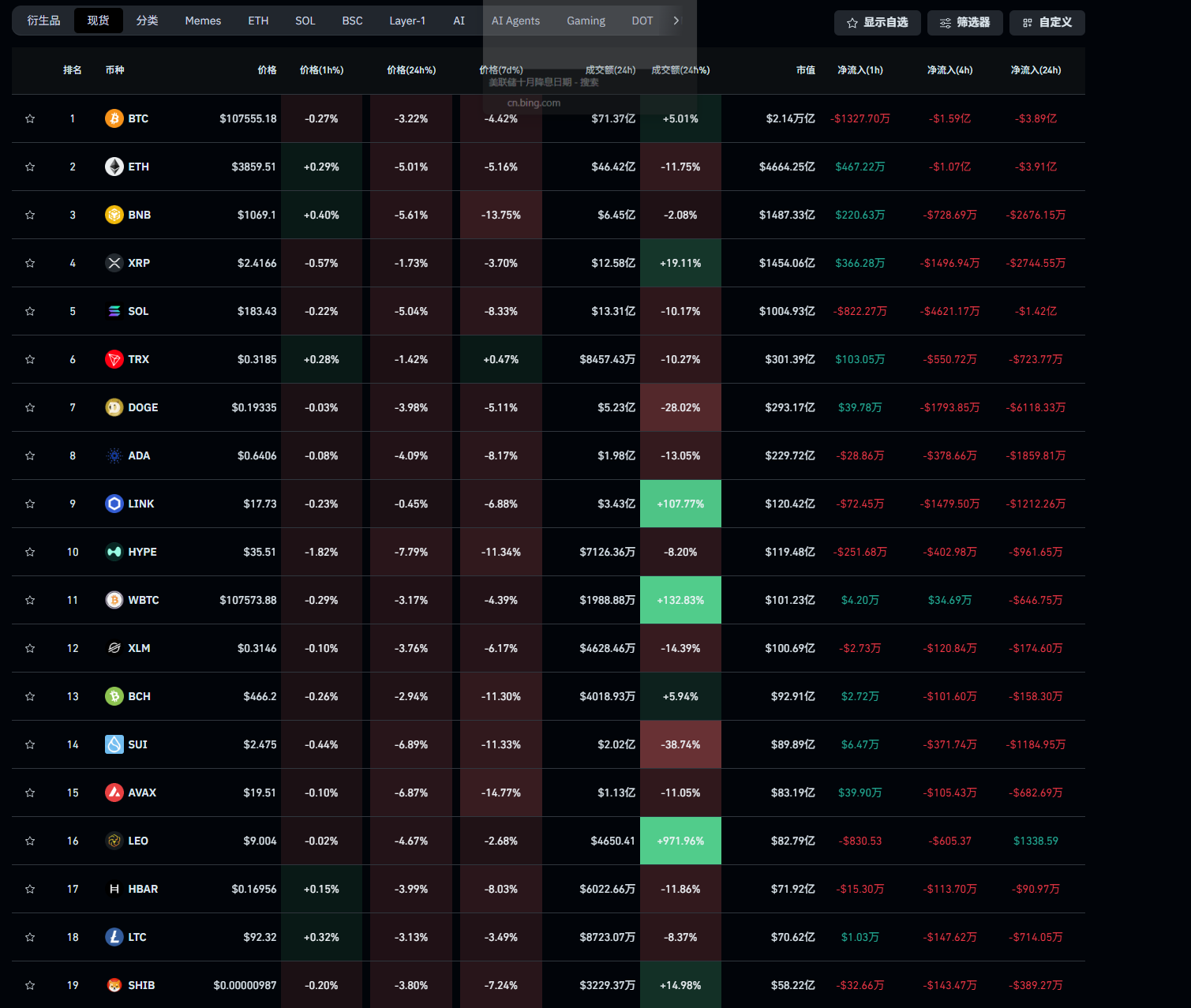Expand more category tabs arrow
1191x1008 pixels.
pos(676,21)
